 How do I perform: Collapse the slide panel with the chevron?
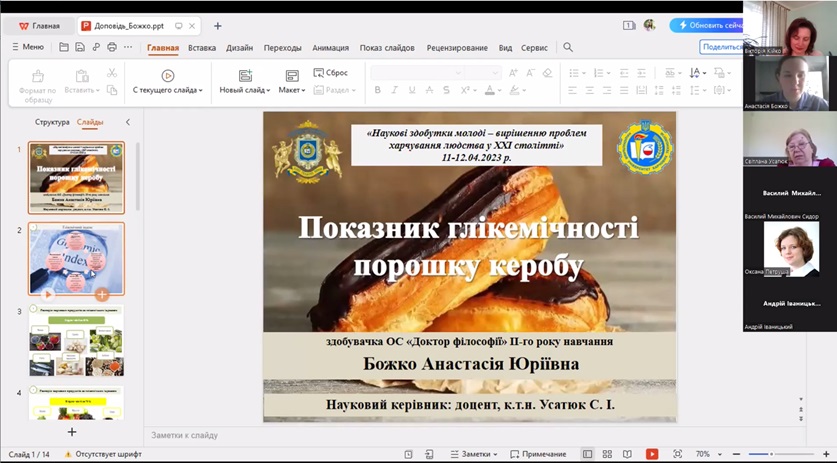point(127,122)
